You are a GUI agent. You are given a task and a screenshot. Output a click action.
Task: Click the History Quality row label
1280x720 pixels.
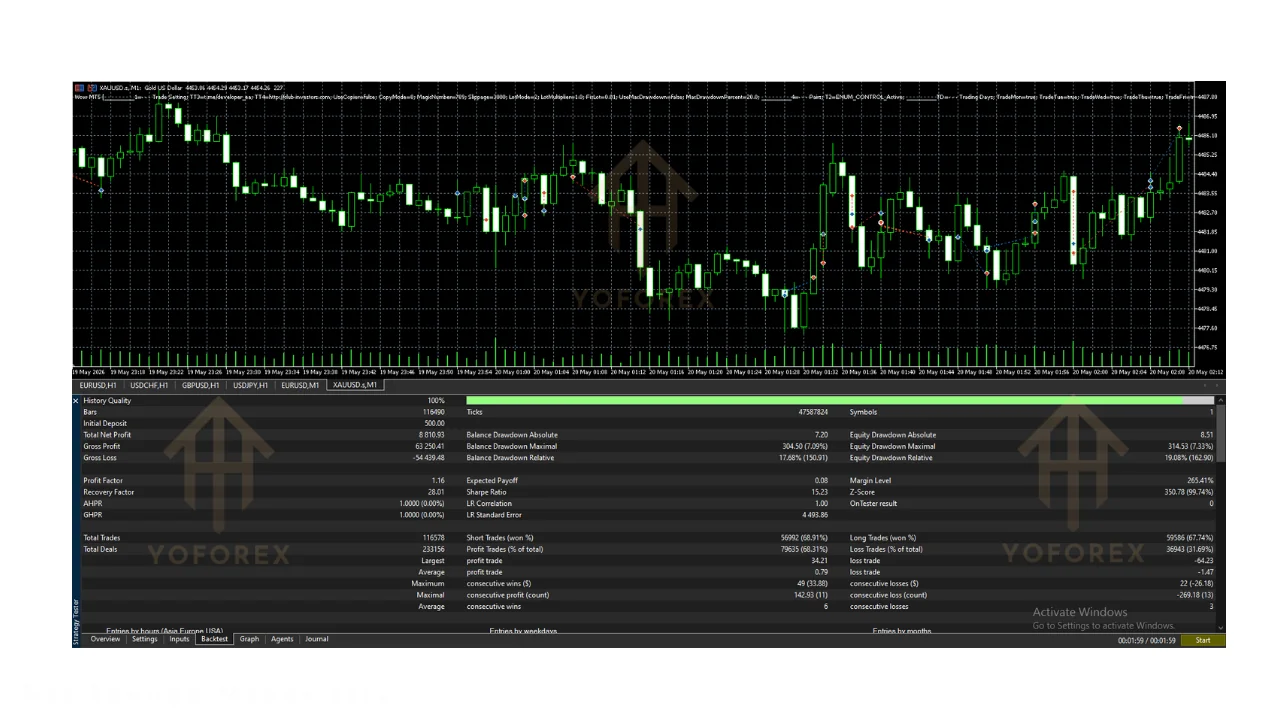click(x=107, y=401)
